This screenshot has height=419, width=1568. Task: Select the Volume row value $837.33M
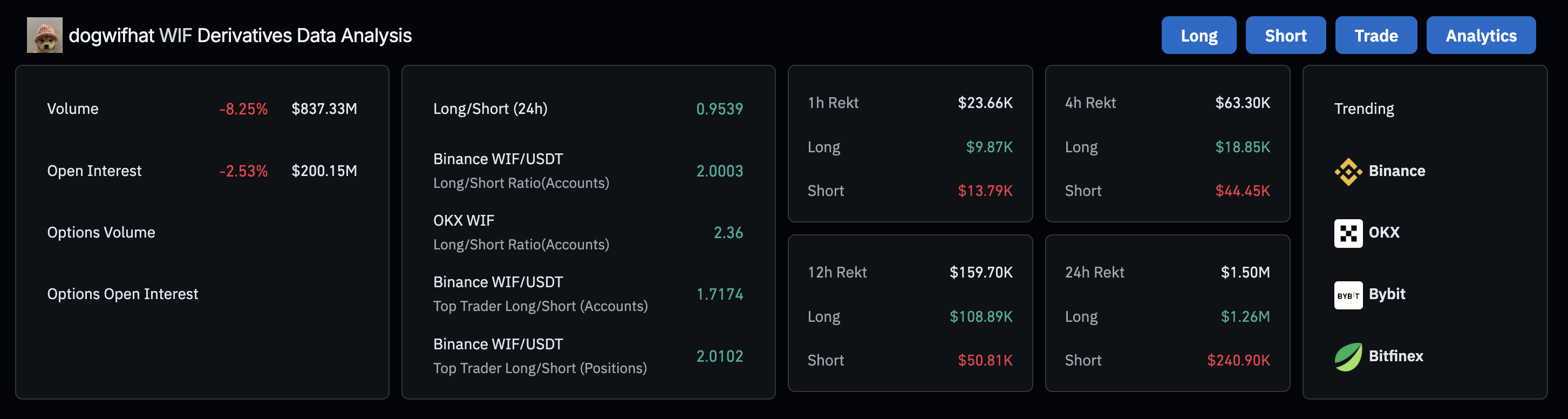click(324, 109)
